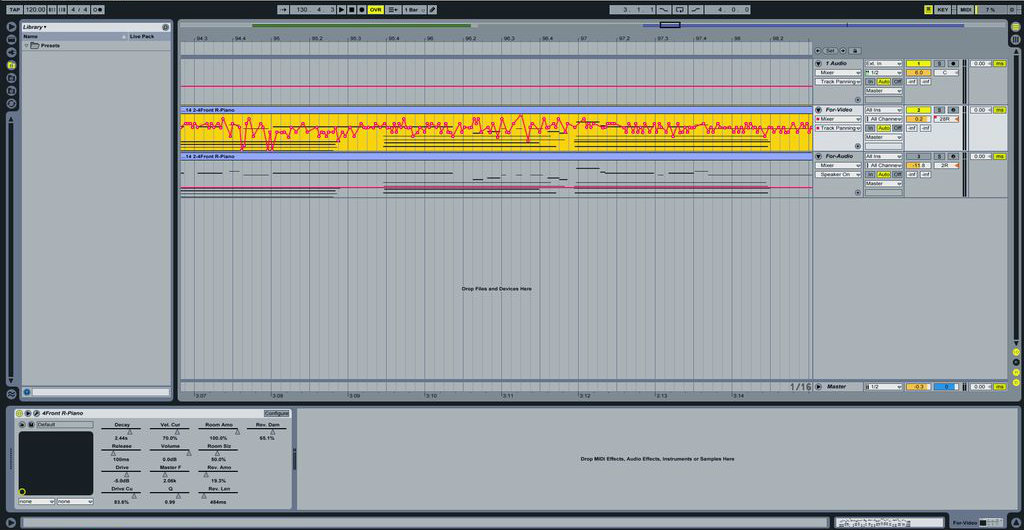Click the For-Audio volume value -11.8
1024x530 pixels.
pyautogui.click(x=918, y=166)
